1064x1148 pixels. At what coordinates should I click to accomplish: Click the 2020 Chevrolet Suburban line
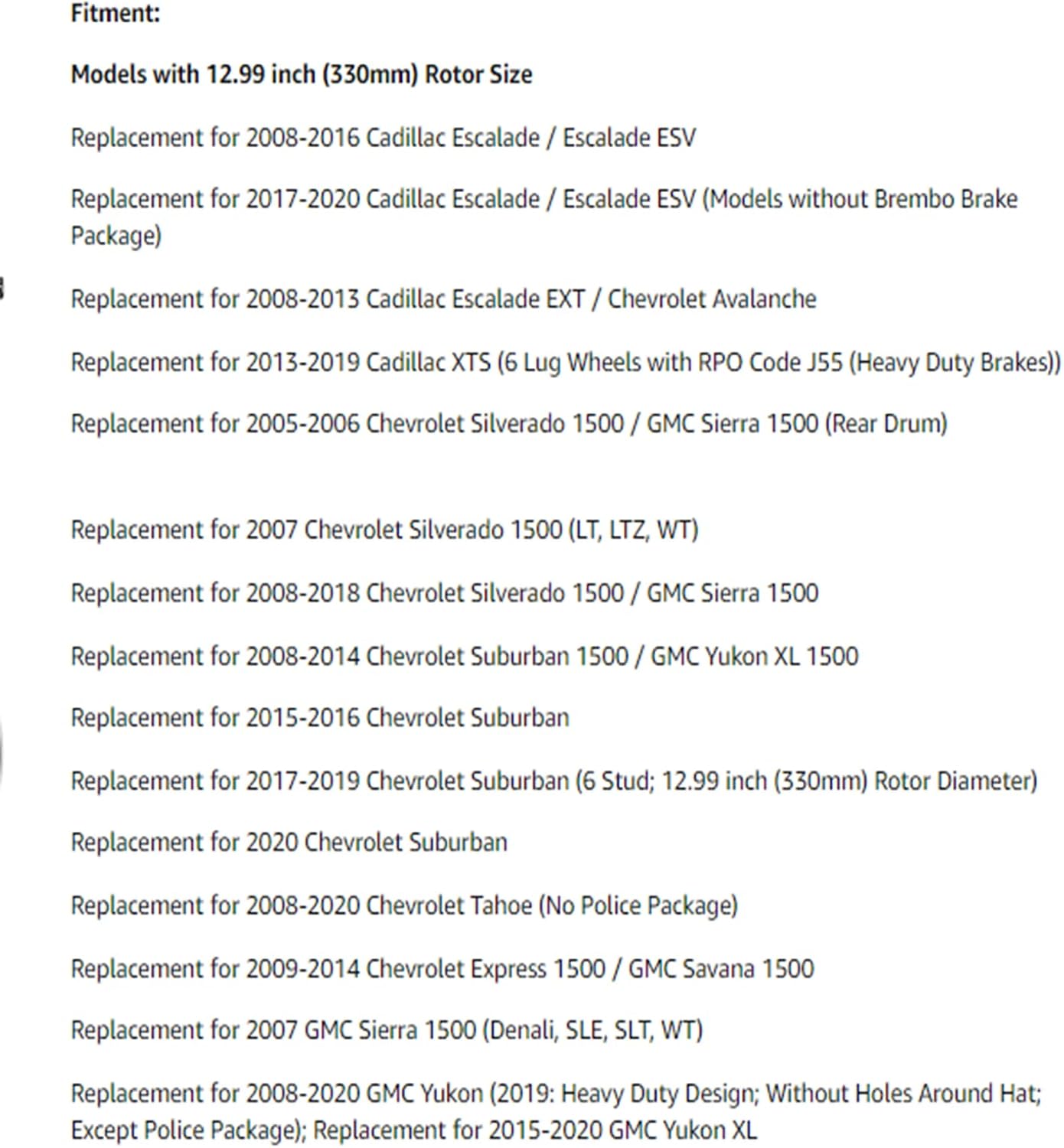289,843
